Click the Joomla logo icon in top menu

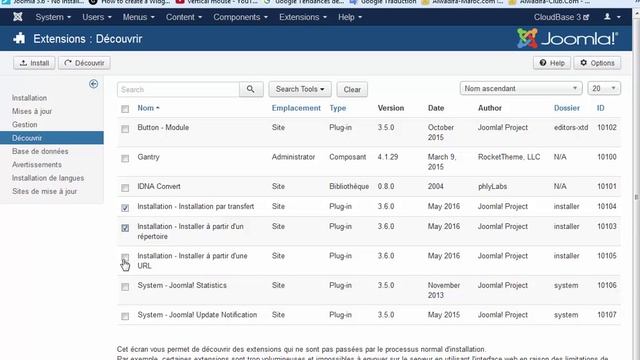coord(18,17)
